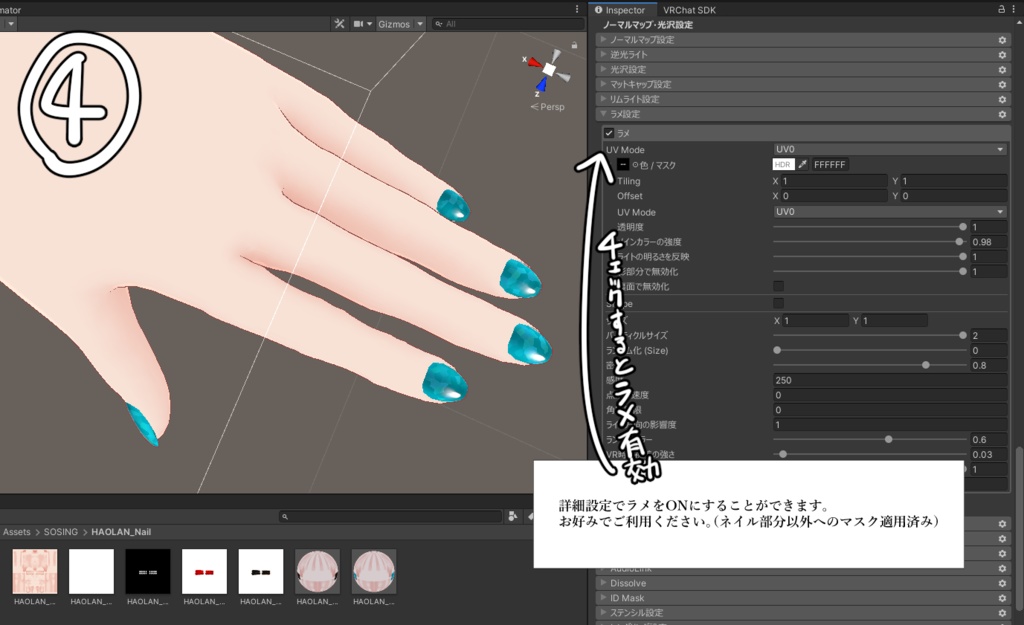The image size is (1024, 625).
Task: Open the Gizmos dropdown in scene toolbar
Action: point(399,23)
